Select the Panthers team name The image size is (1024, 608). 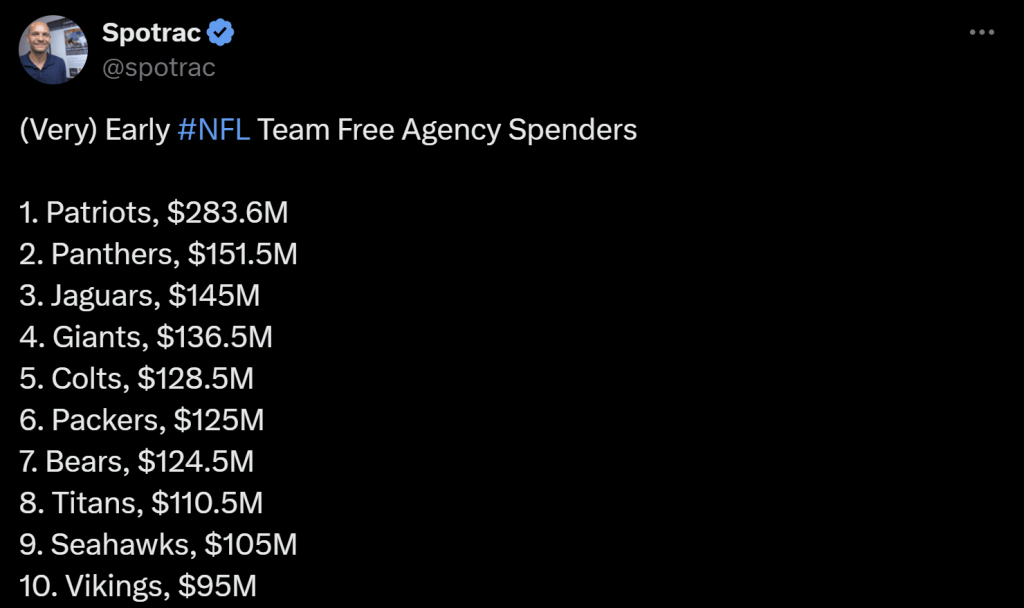pos(111,254)
